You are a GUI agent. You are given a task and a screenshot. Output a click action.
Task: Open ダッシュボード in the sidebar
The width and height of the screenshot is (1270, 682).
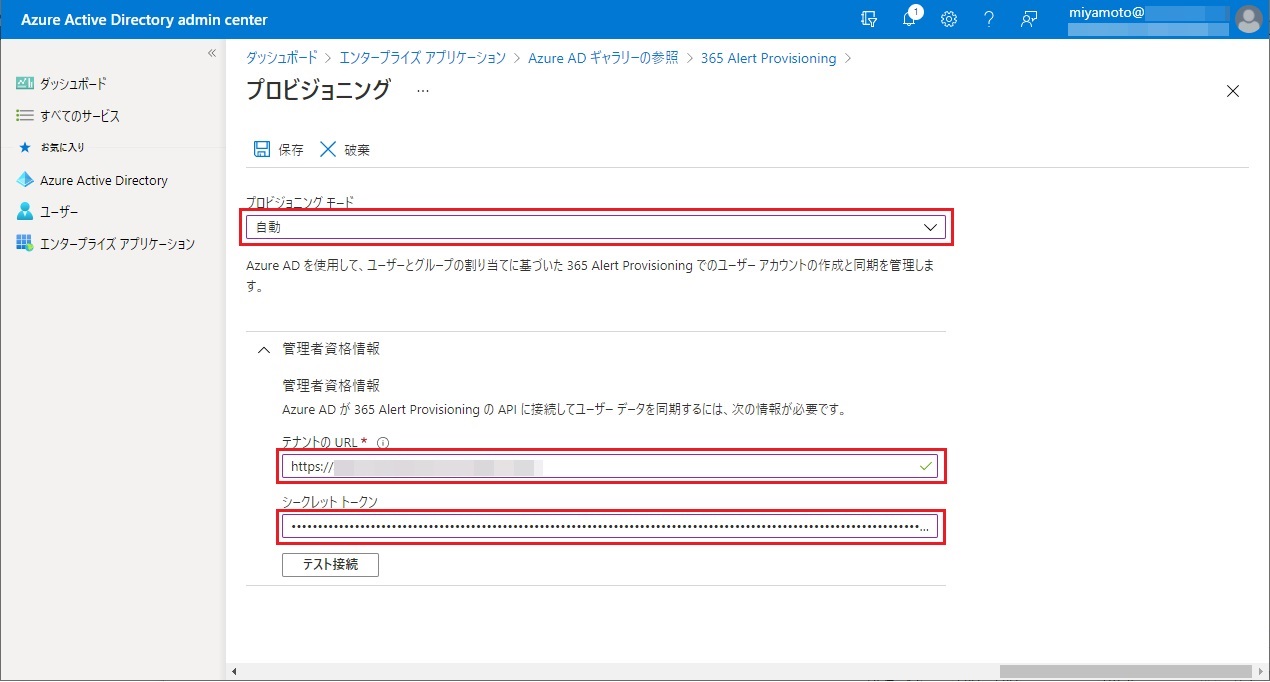72,84
